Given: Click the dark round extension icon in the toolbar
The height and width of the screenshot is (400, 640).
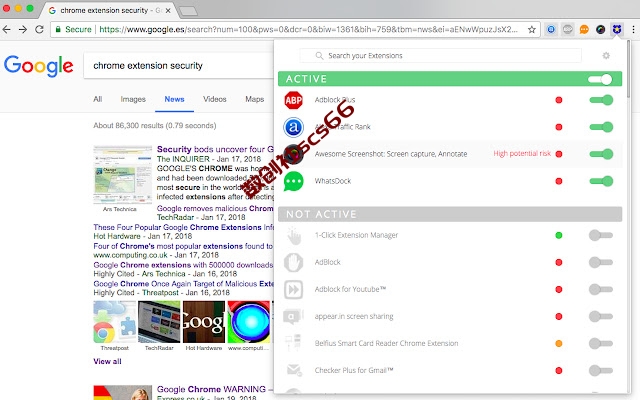Looking at the screenshot, I should click(600, 29).
